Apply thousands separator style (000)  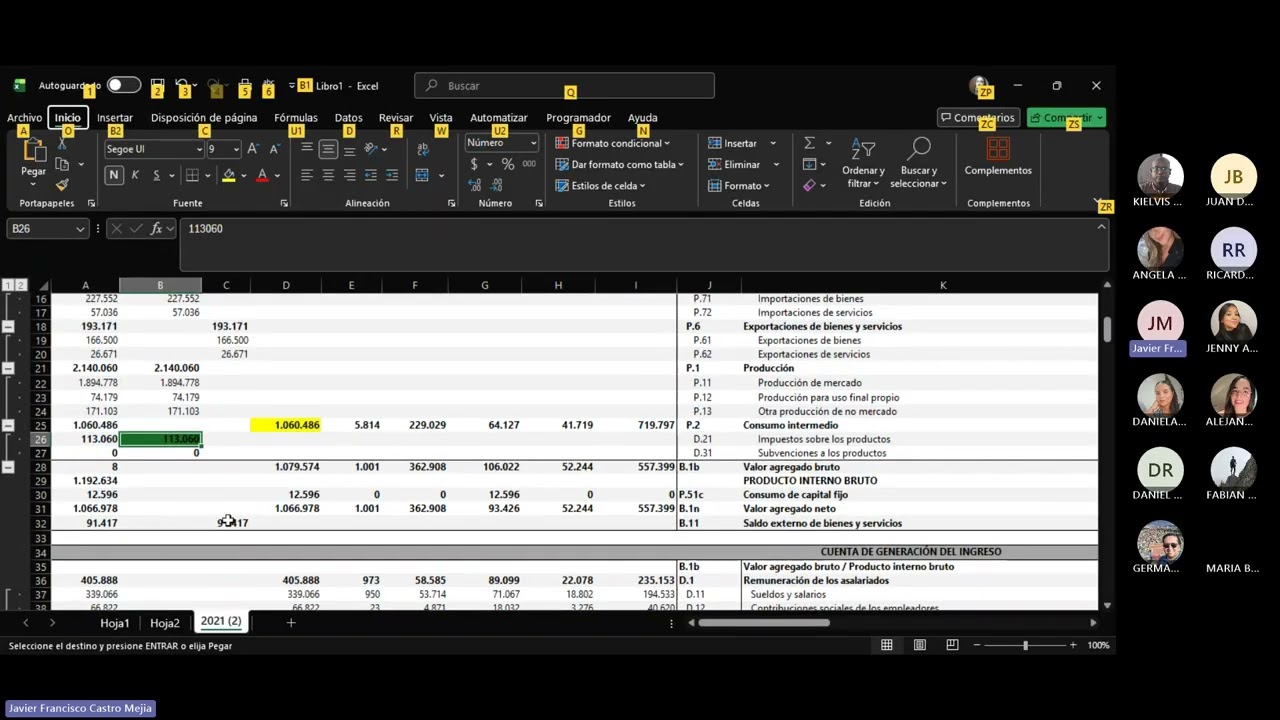tap(528, 164)
